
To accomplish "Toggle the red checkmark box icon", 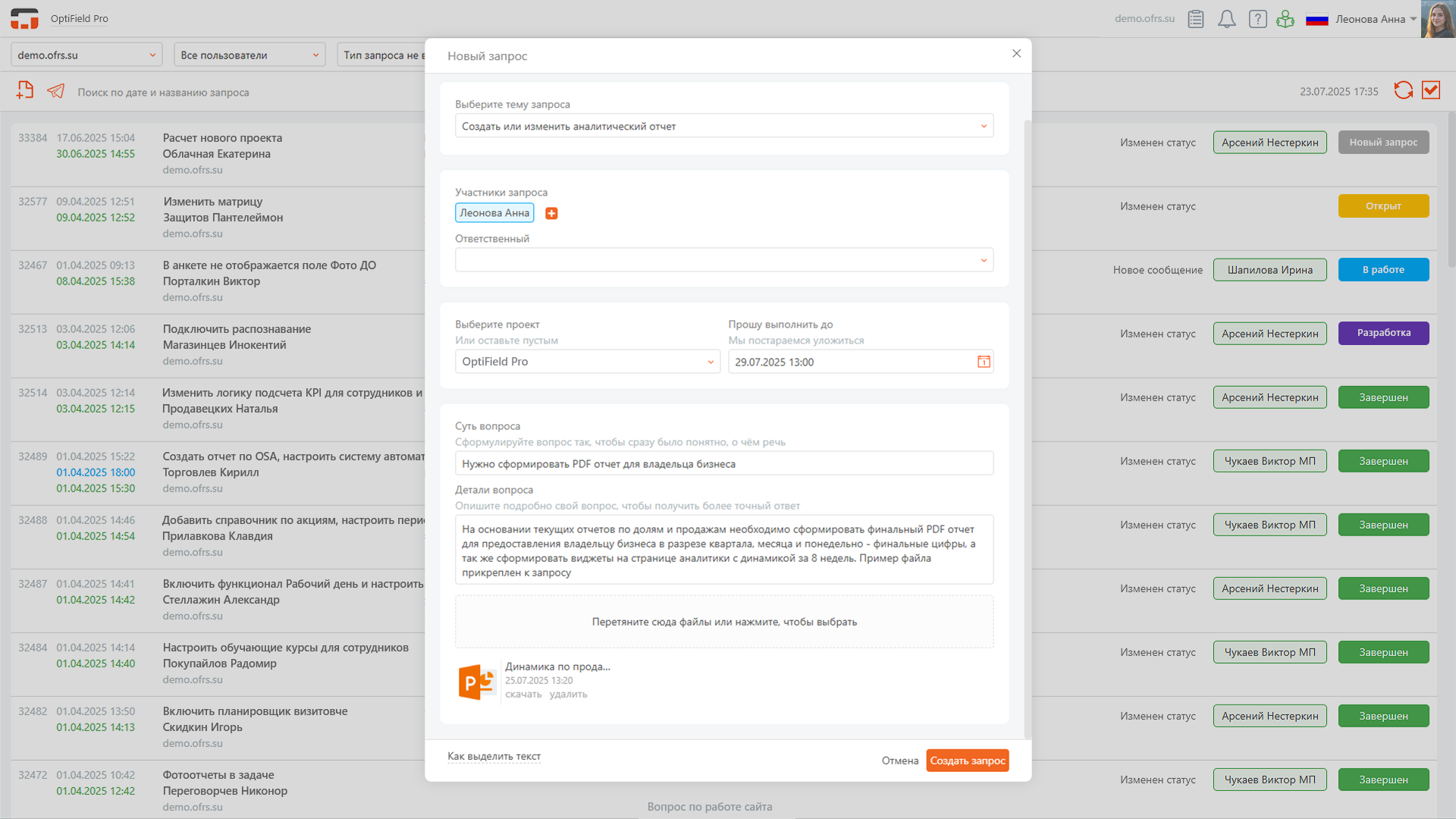I will pos(1431,90).
